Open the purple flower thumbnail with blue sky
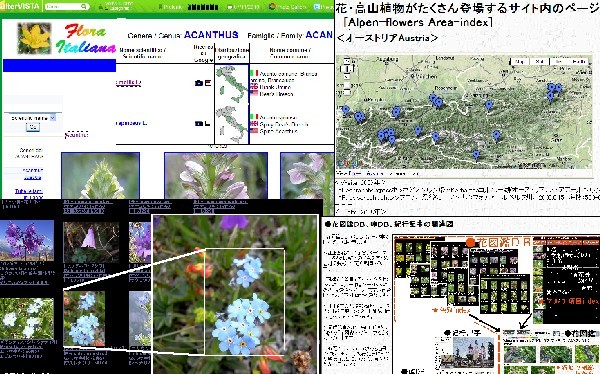Screen dimensions: 600x374 point(27,241)
